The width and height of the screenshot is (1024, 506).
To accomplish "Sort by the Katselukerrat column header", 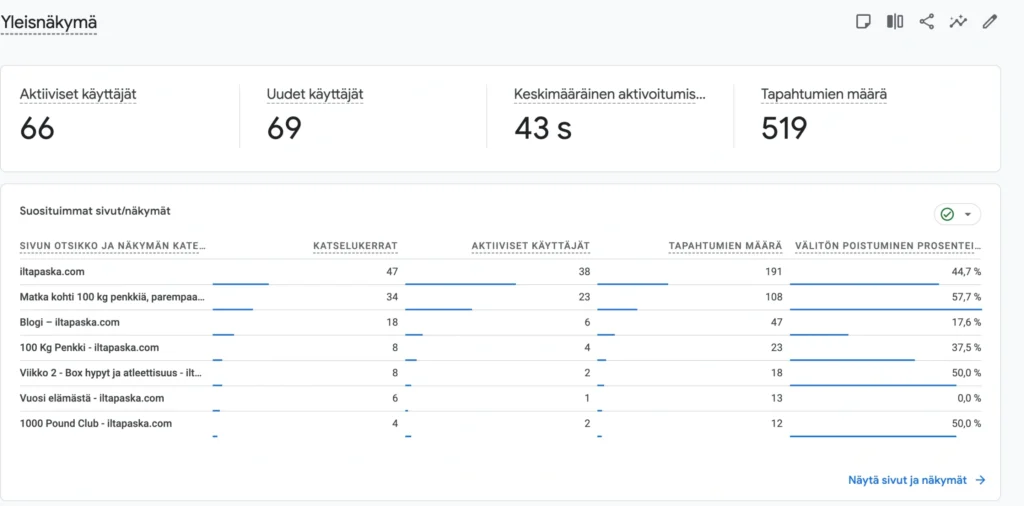I will click(355, 246).
